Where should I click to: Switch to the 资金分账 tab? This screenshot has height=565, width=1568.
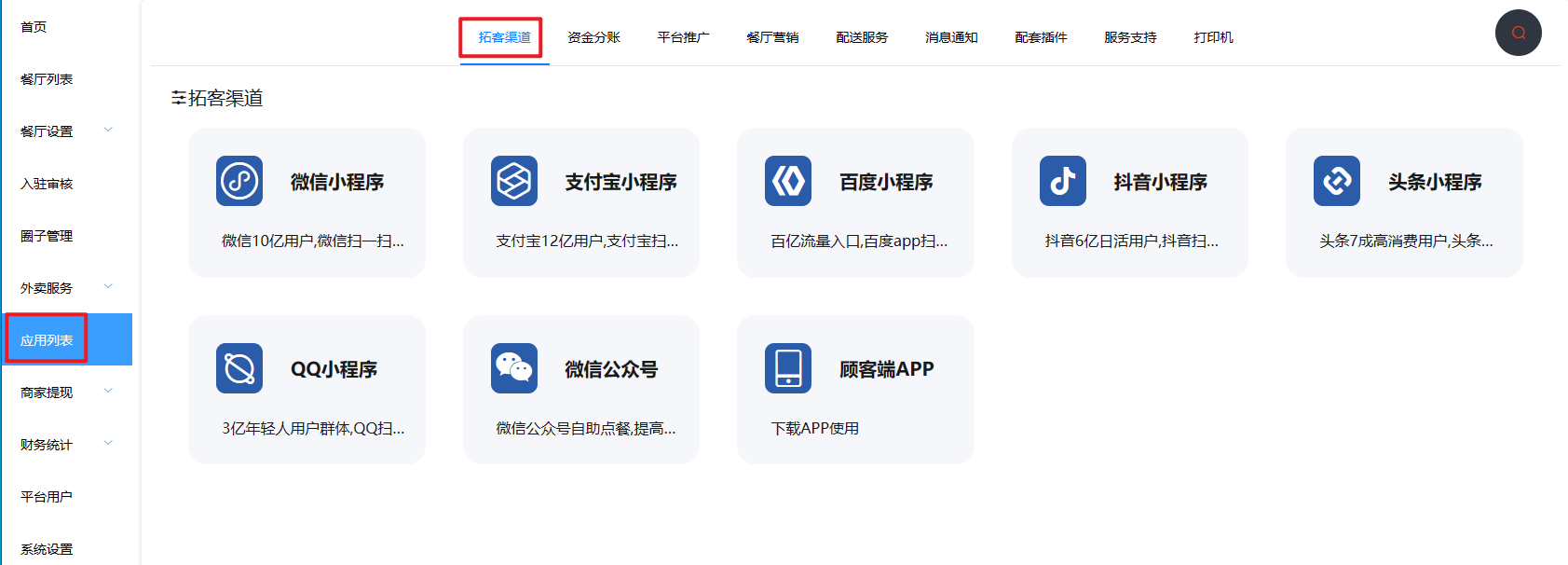click(x=593, y=37)
